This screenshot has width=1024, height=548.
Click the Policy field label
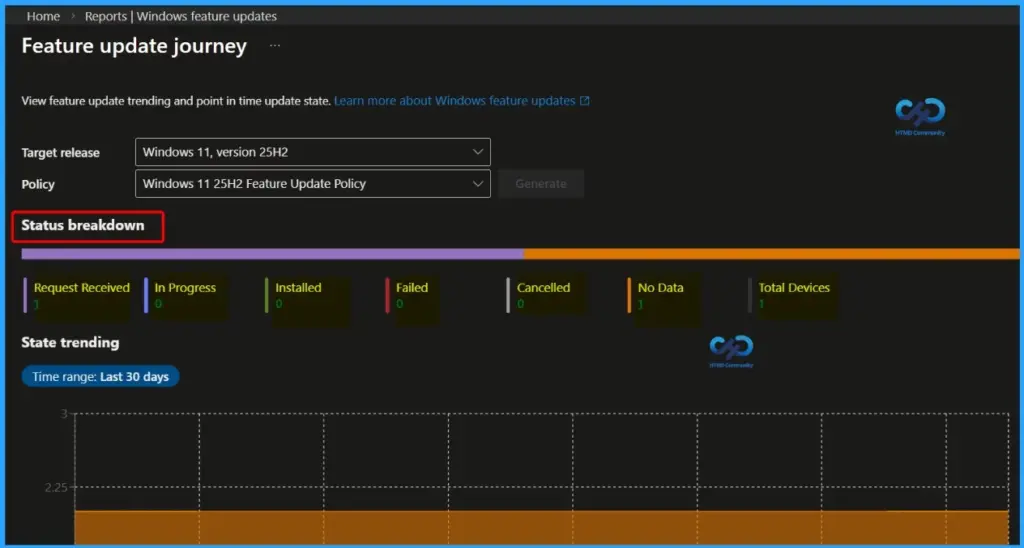pos(38,184)
